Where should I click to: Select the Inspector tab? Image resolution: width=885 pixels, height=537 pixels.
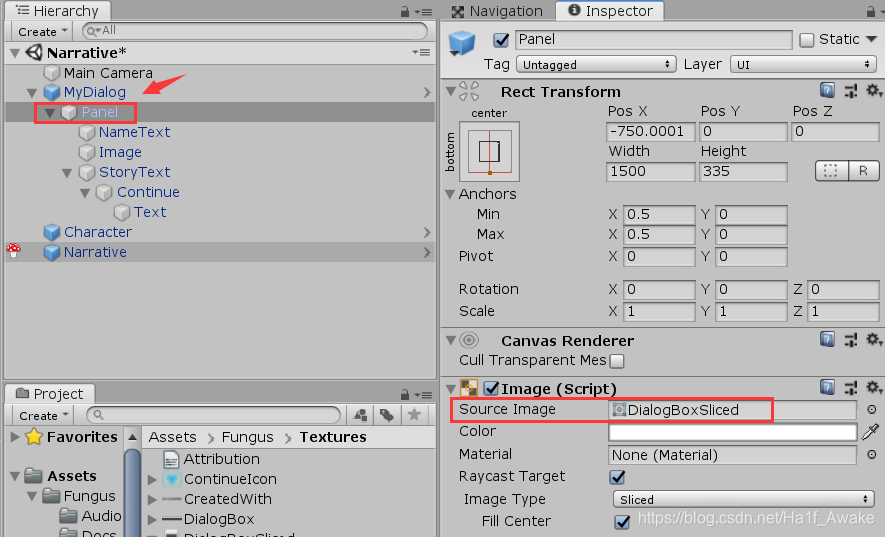(x=610, y=11)
